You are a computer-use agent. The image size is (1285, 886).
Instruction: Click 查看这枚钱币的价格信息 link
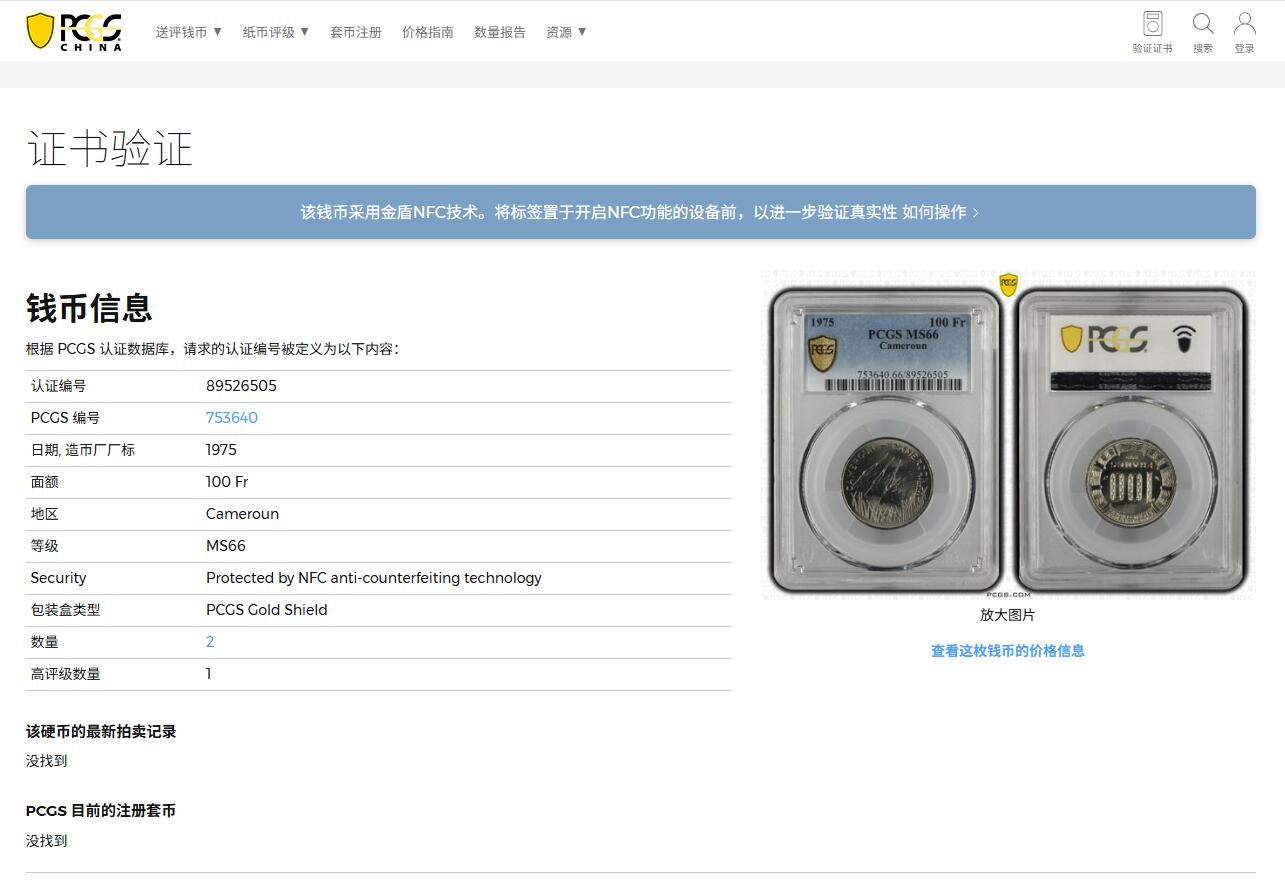(1008, 651)
